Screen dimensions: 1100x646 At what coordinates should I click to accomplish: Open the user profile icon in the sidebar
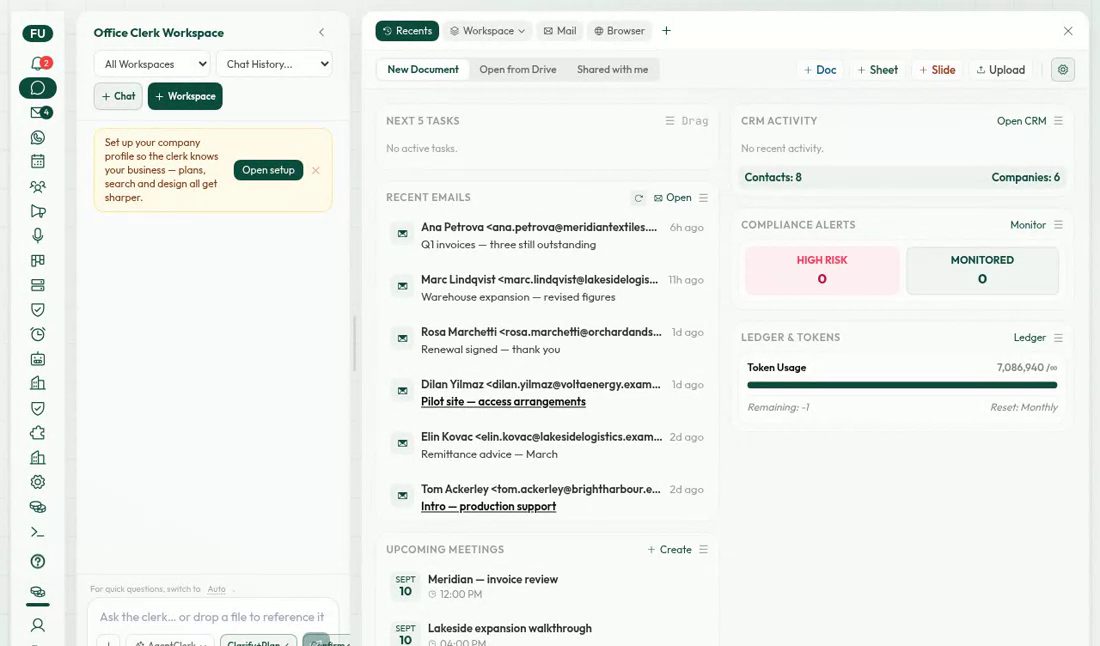tap(38, 624)
